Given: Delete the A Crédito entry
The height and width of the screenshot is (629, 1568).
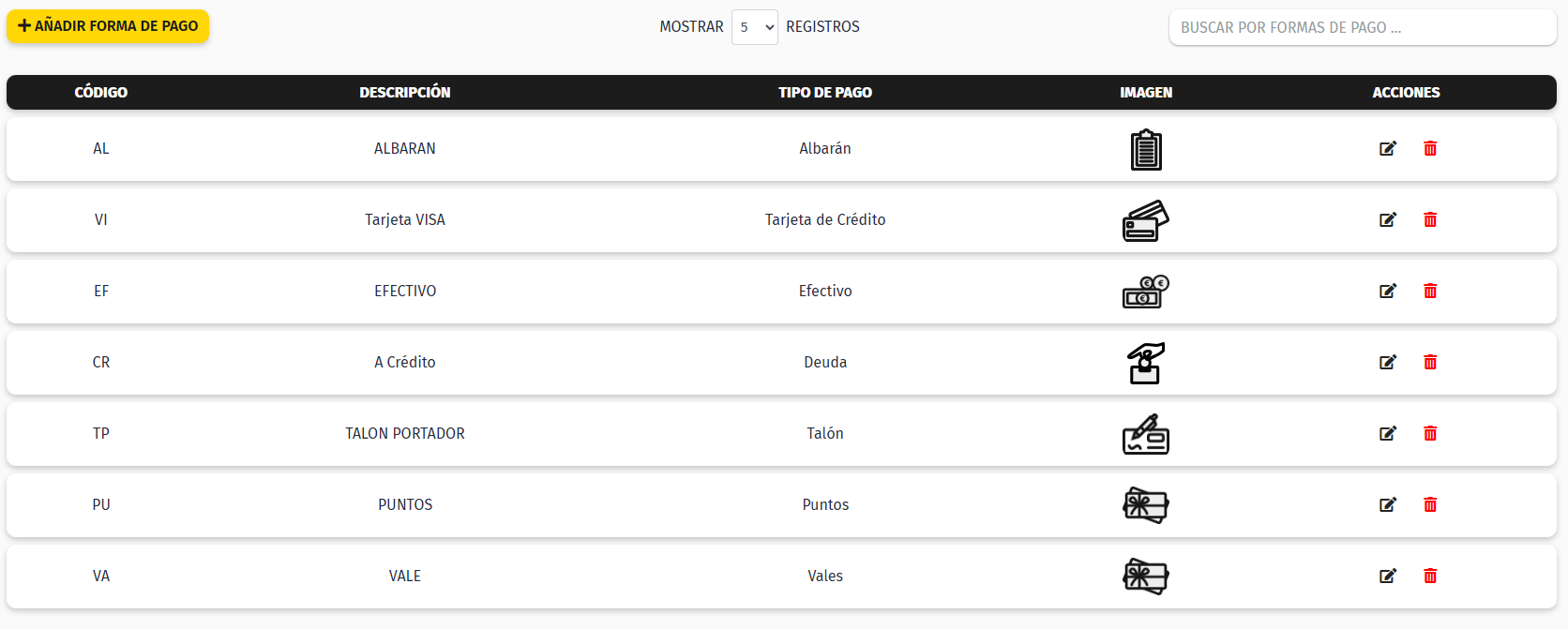Looking at the screenshot, I should tap(1430, 362).
